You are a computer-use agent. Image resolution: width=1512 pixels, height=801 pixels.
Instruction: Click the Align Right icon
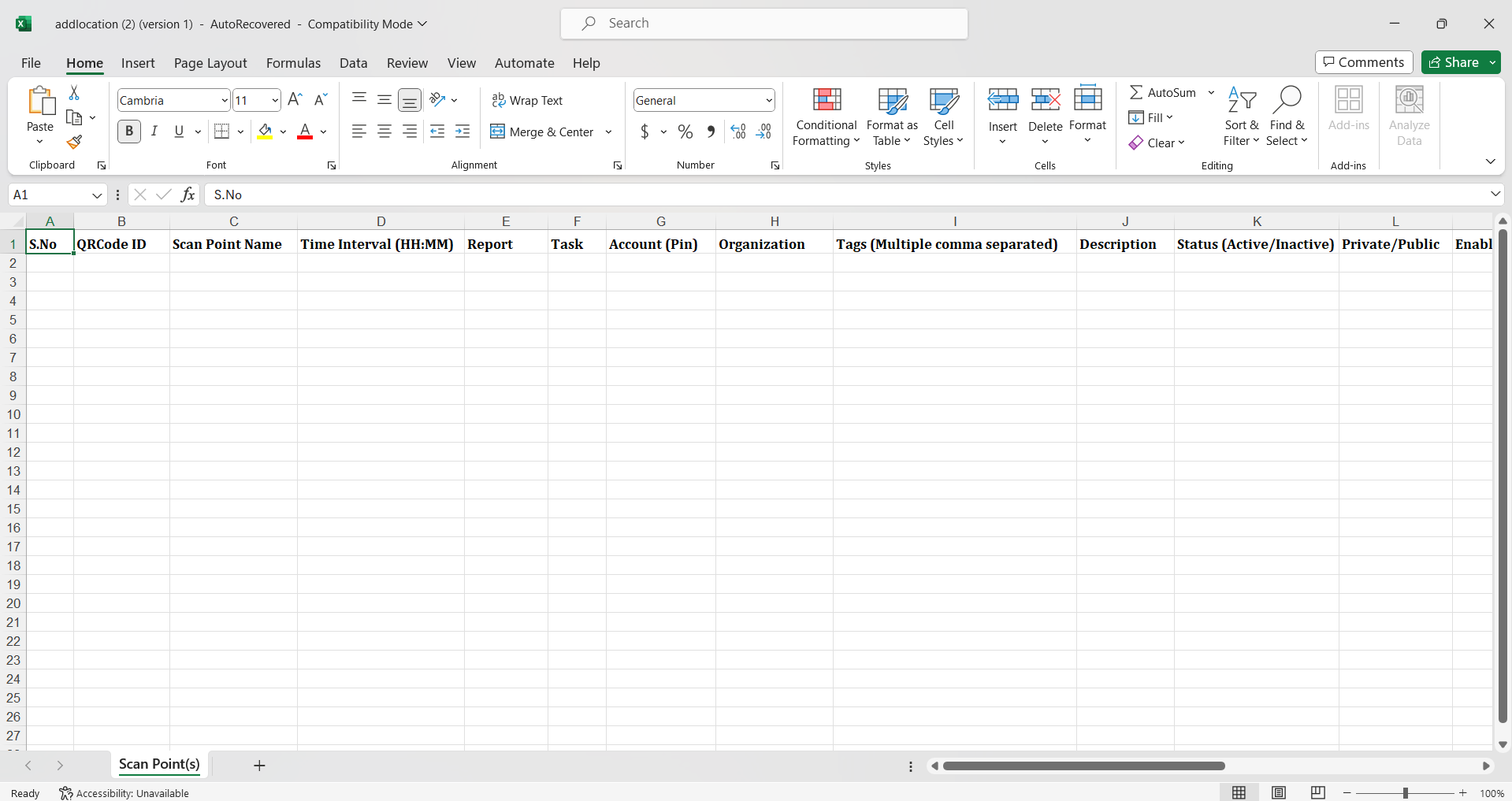(410, 132)
